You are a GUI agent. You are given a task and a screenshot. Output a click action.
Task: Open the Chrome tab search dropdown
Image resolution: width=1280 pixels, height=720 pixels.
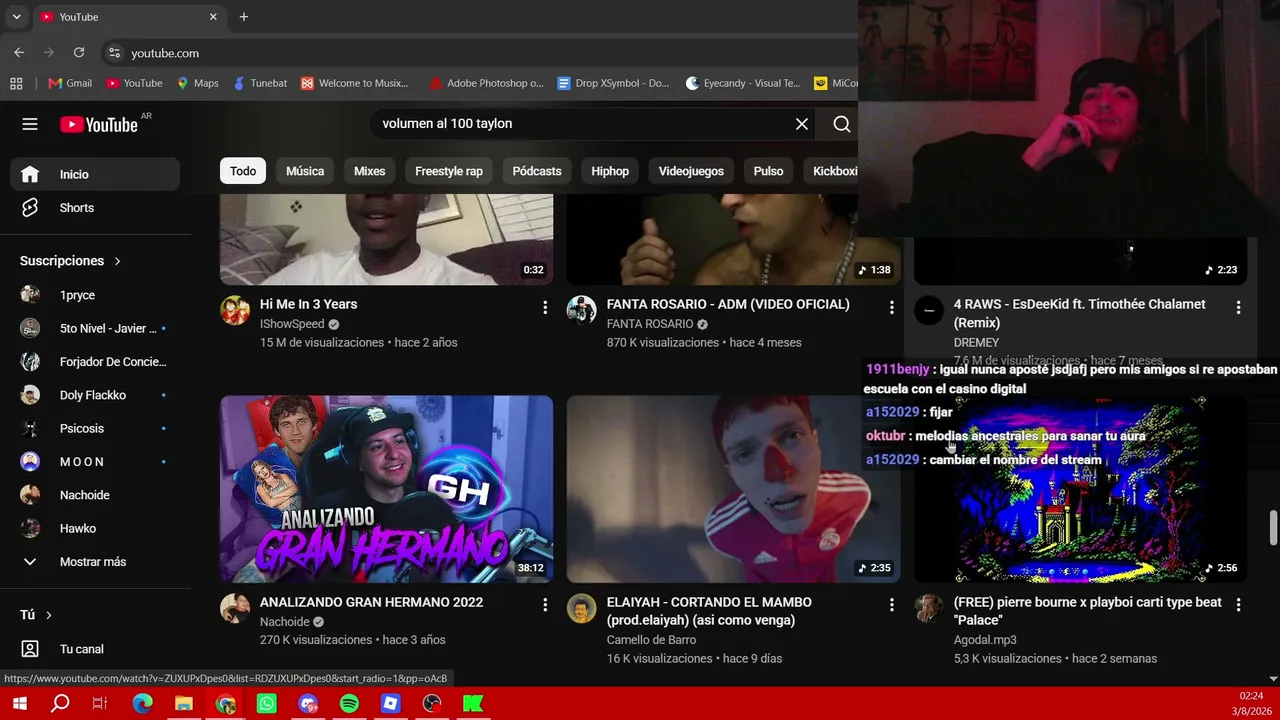(16, 17)
